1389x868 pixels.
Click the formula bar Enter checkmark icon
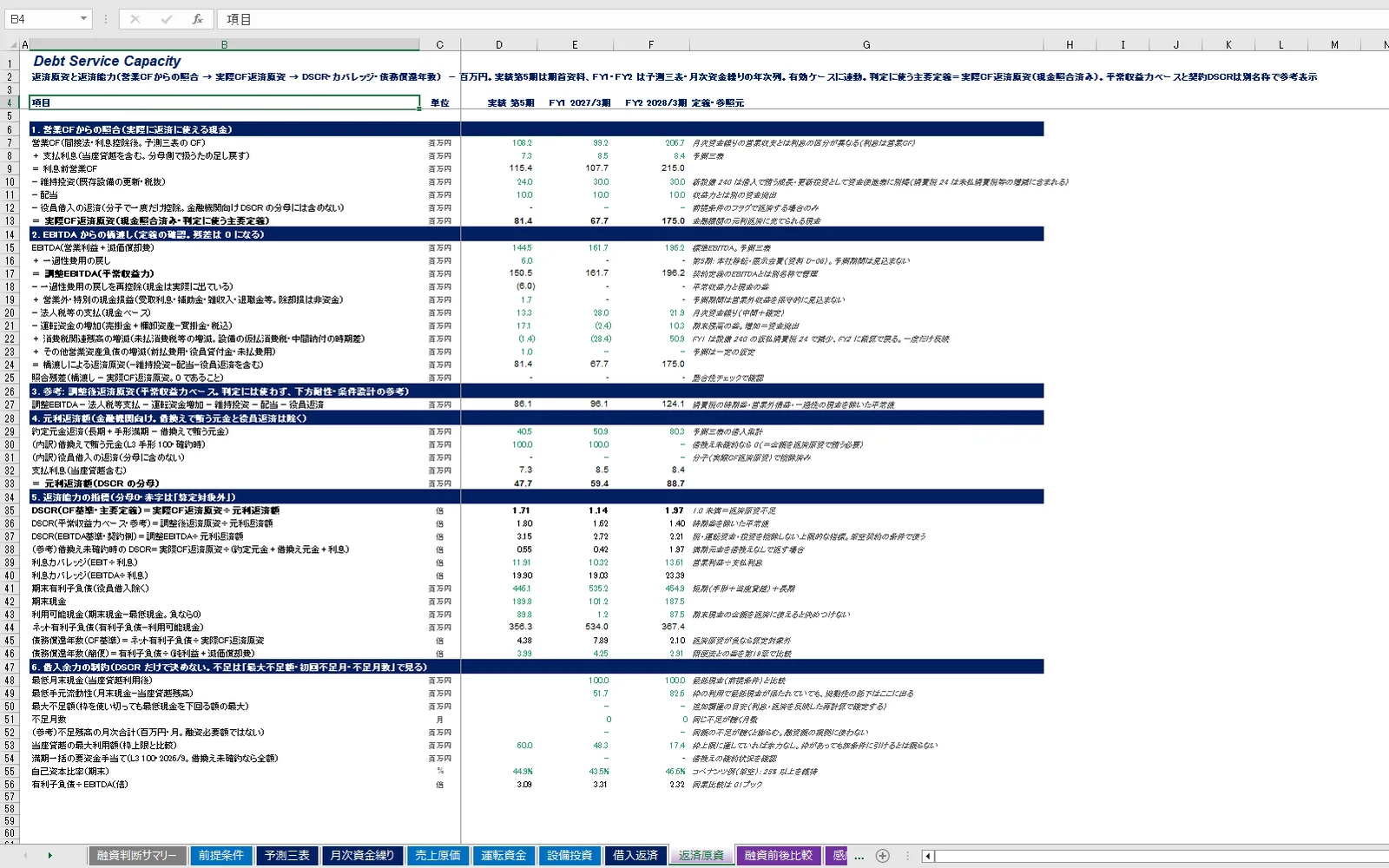tap(166, 19)
